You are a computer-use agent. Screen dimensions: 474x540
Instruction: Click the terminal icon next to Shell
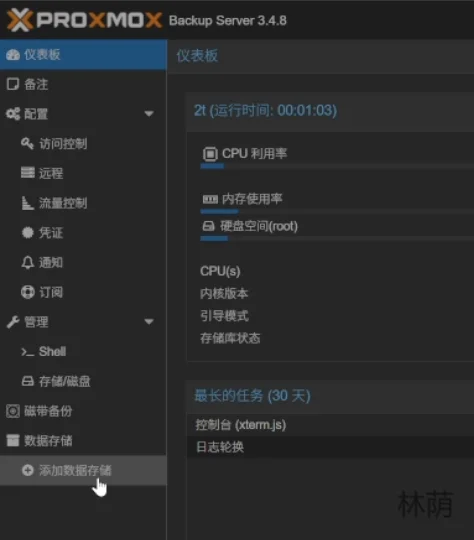[x=28, y=352]
